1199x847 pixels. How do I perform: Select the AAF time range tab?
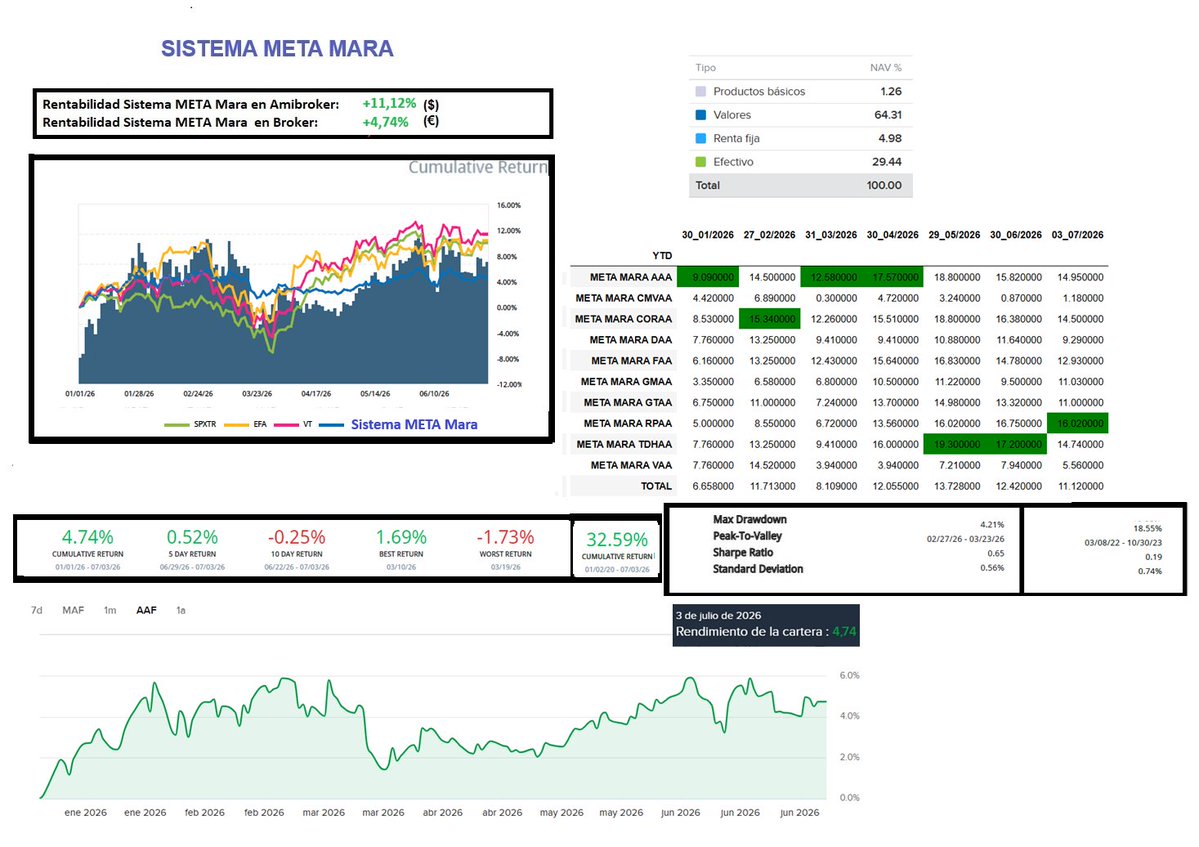coord(146,610)
